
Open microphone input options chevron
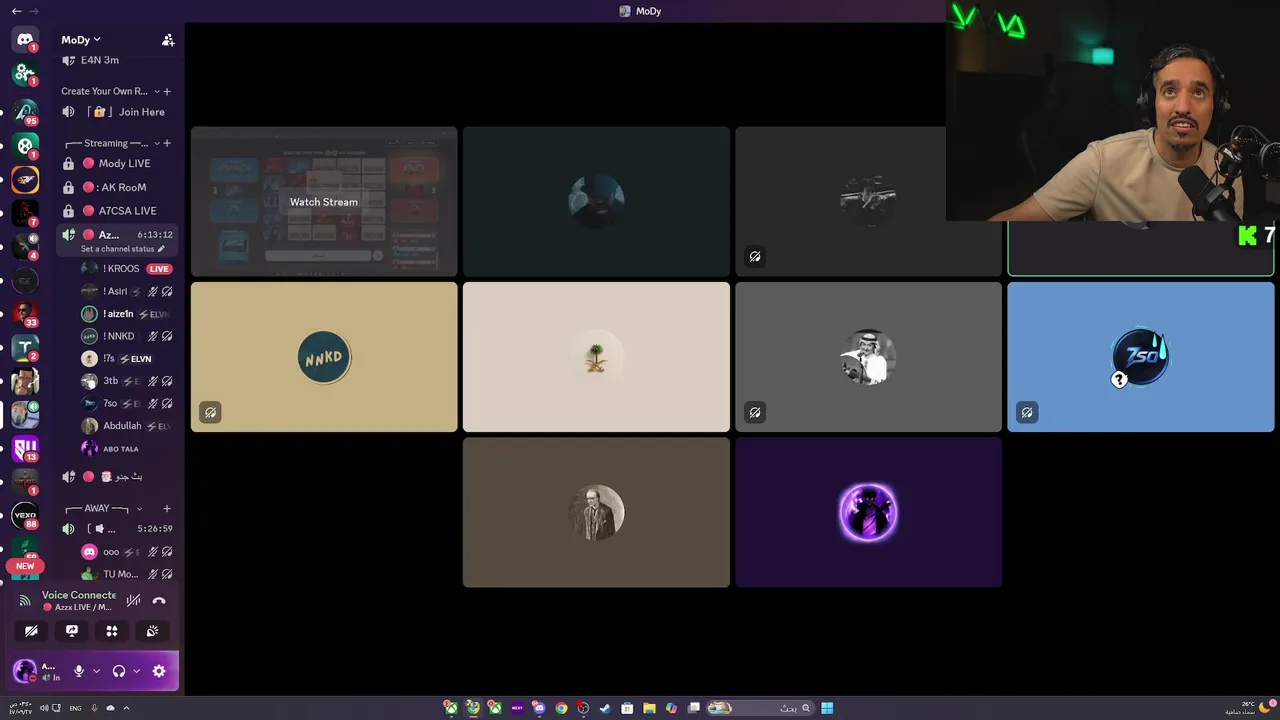coord(96,671)
